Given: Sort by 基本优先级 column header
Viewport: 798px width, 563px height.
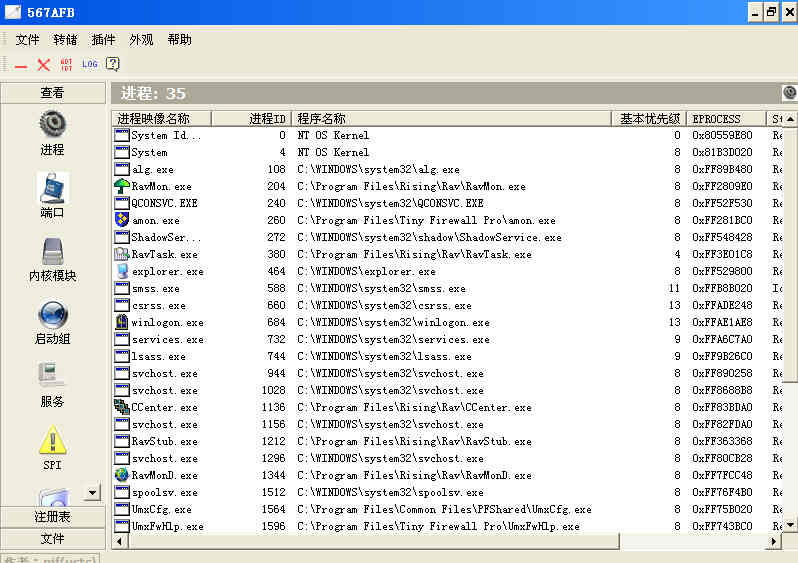Looking at the screenshot, I should coord(649,119).
